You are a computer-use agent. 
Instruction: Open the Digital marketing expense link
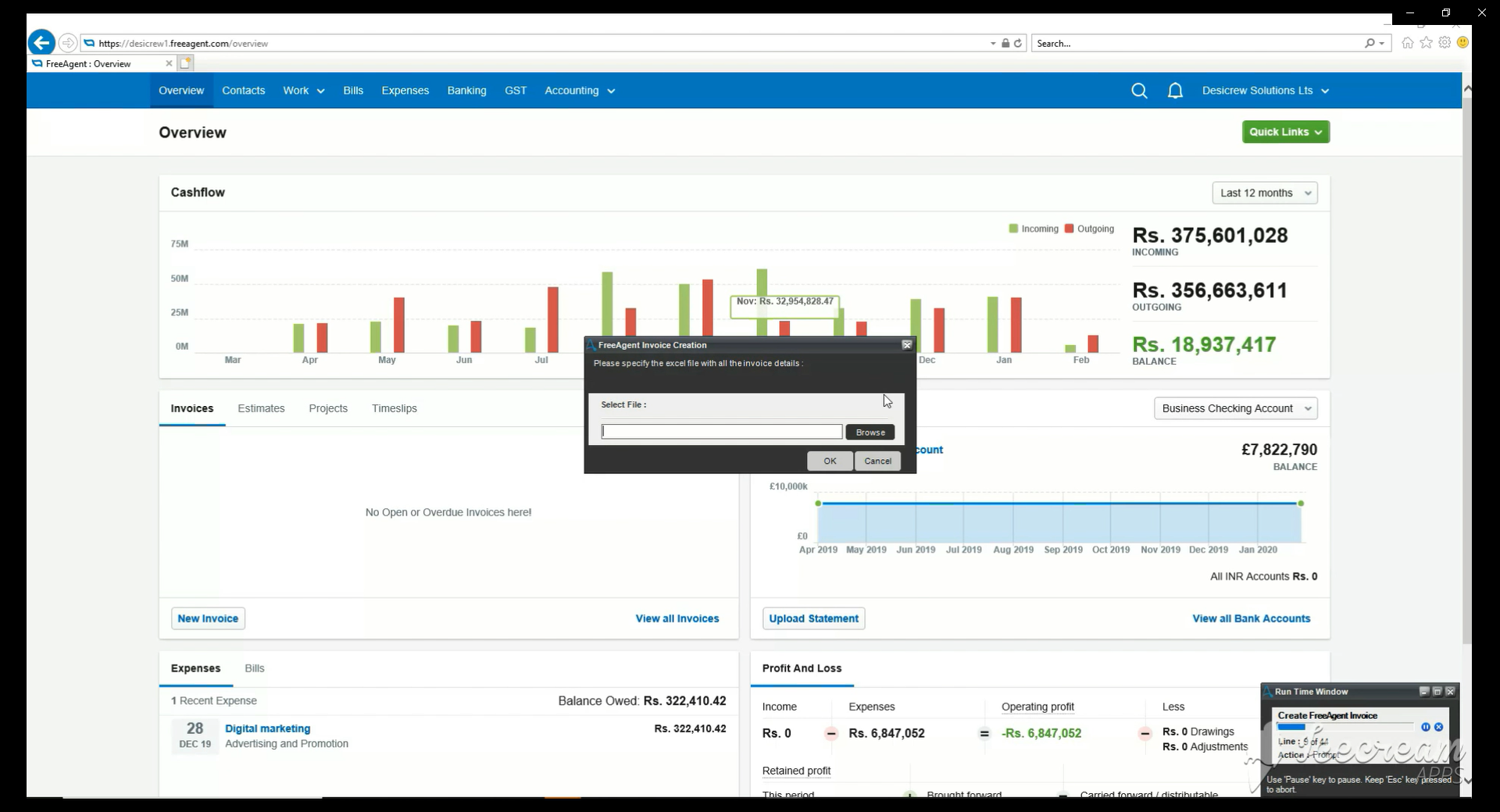tap(268, 728)
